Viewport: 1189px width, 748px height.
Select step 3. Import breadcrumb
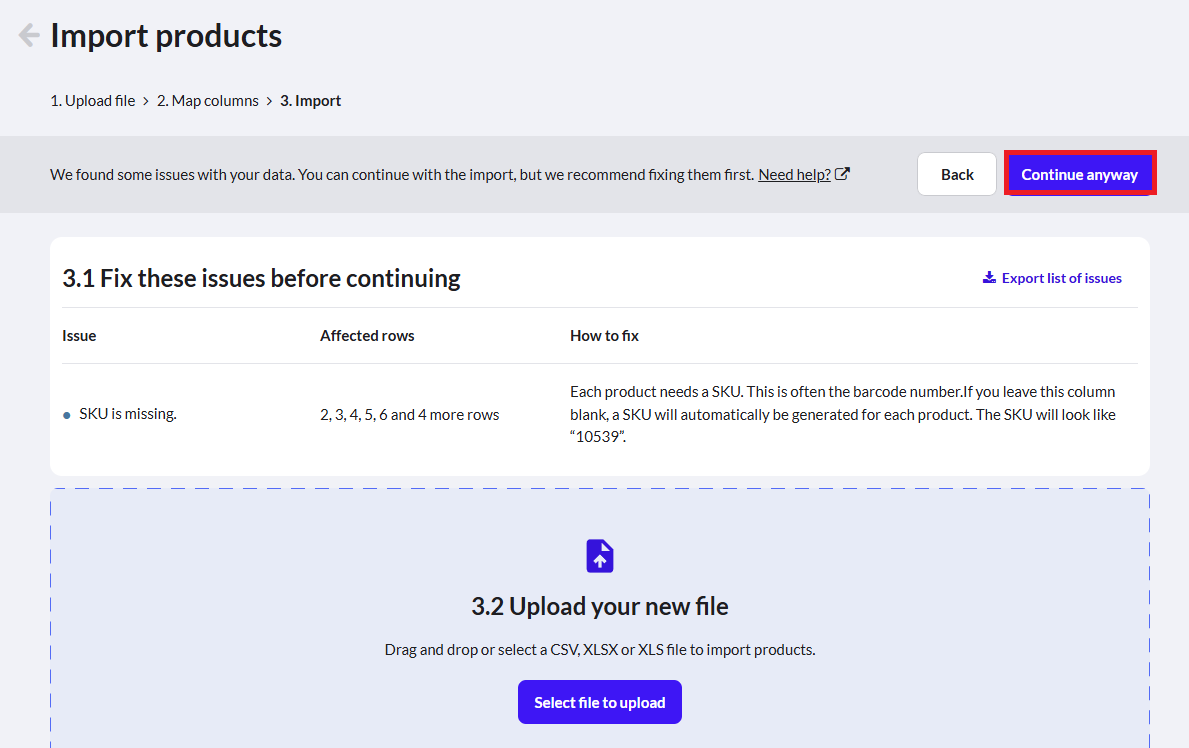tap(311, 101)
